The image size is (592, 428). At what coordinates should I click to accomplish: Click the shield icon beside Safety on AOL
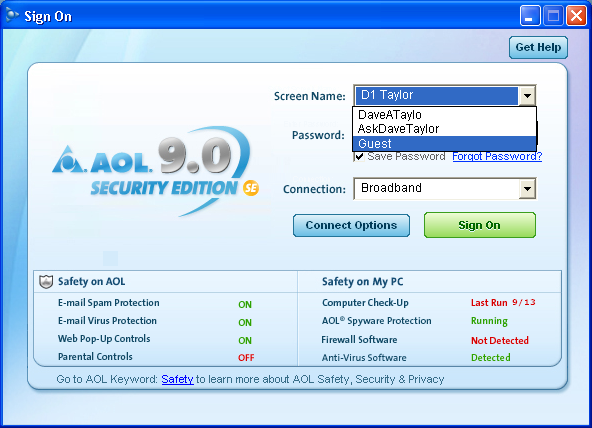click(46, 282)
